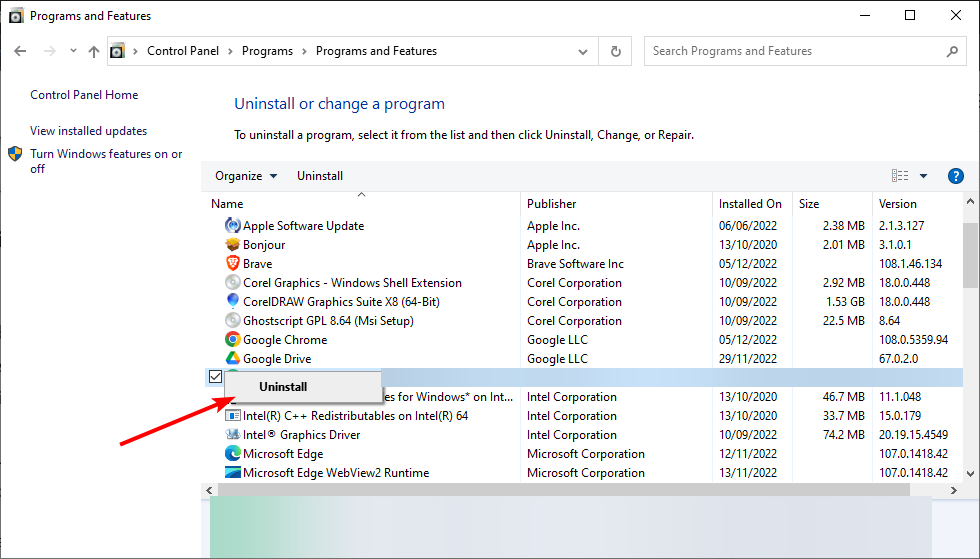Expand the chevron after Control Panel breadcrumb
Image resolution: width=980 pixels, height=559 pixels.
(x=230, y=51)
